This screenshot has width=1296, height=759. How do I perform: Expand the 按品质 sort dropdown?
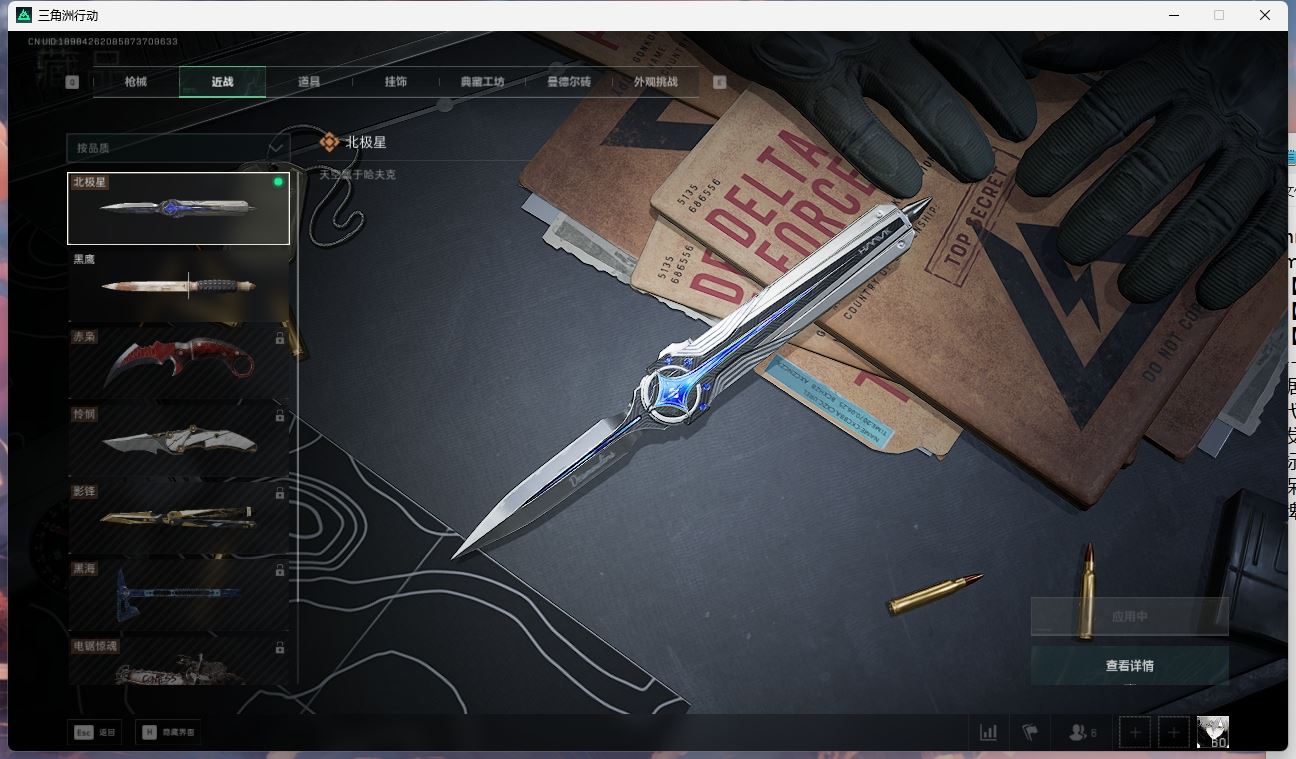coord(178,148)
